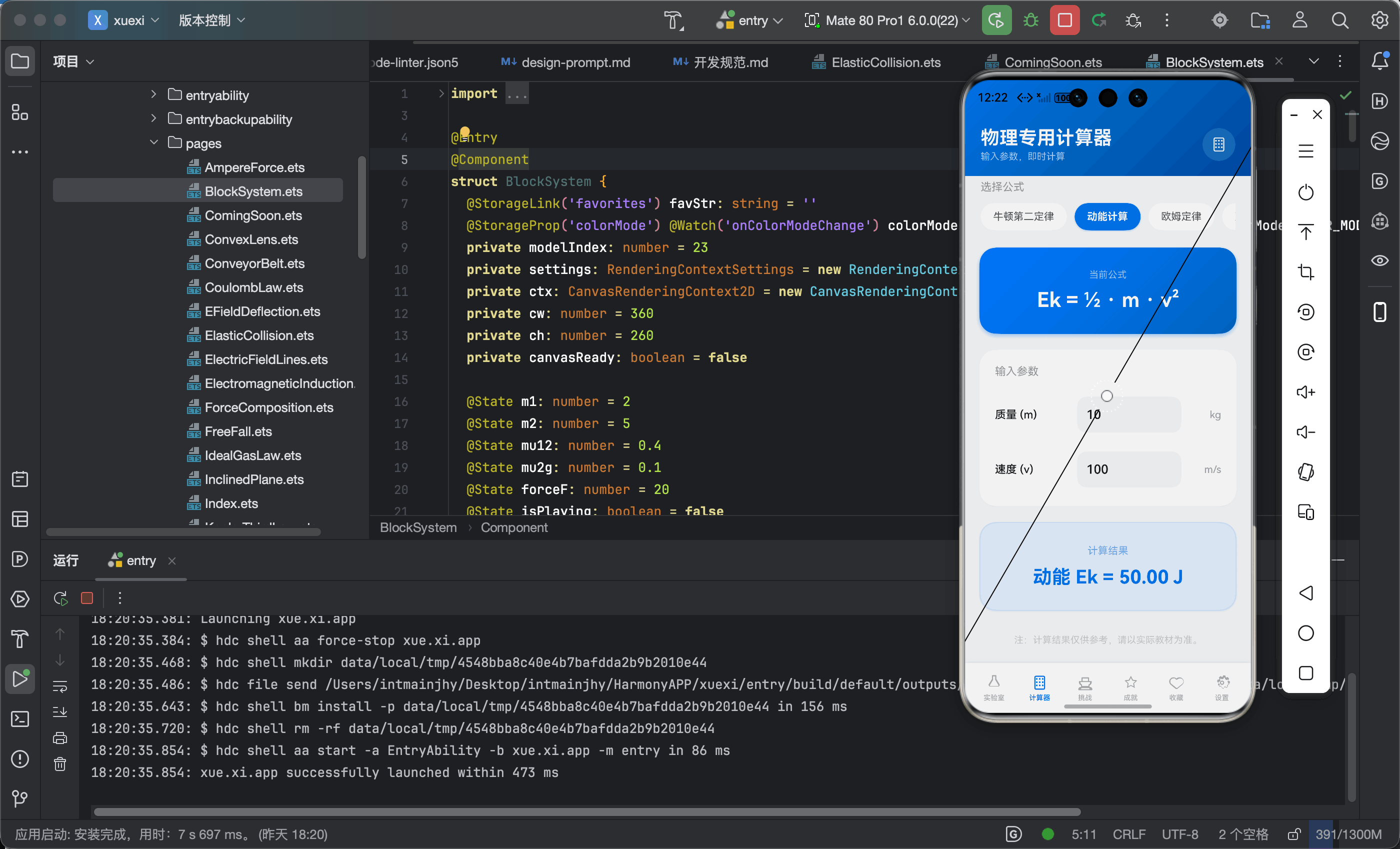1400x849 pixels.
Task: Start debugging with the bug icon
Action: coord(1030,20)
